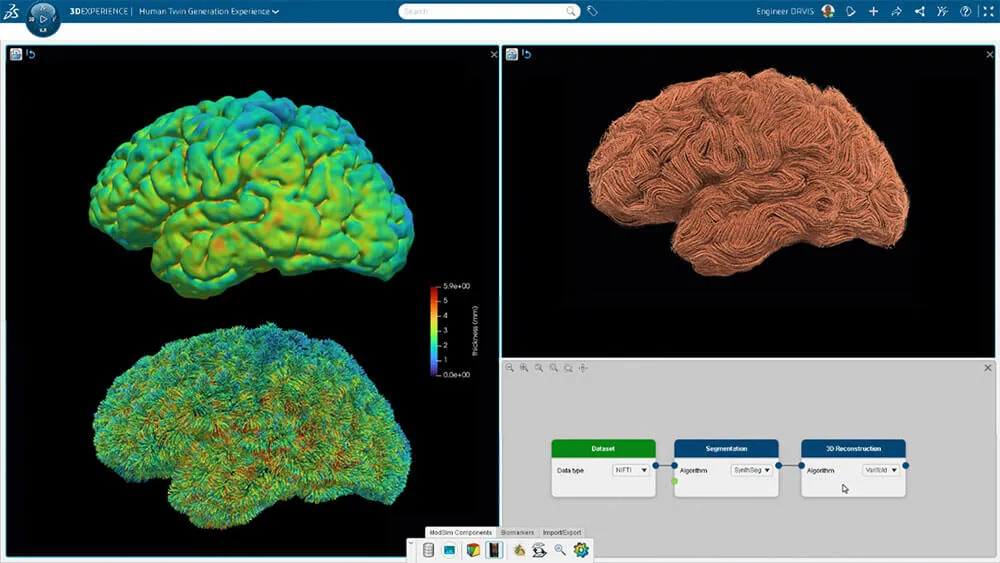Image resolution: width=1000 pixels, height=563 pixels.
Task: Click the save-view icon in right viewer
Action: 511,54
